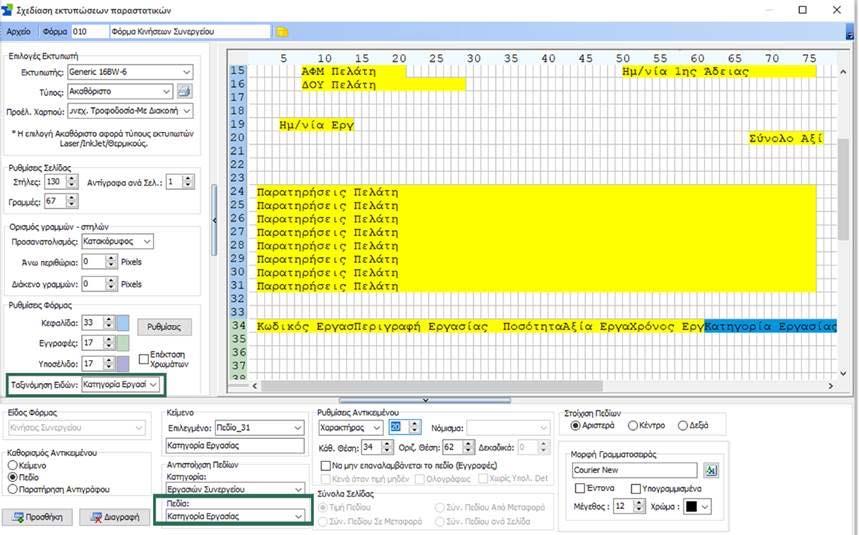
Task: Select the Παρατήρηση Αντιγράφου radio button
Action: tap(13, 490)
